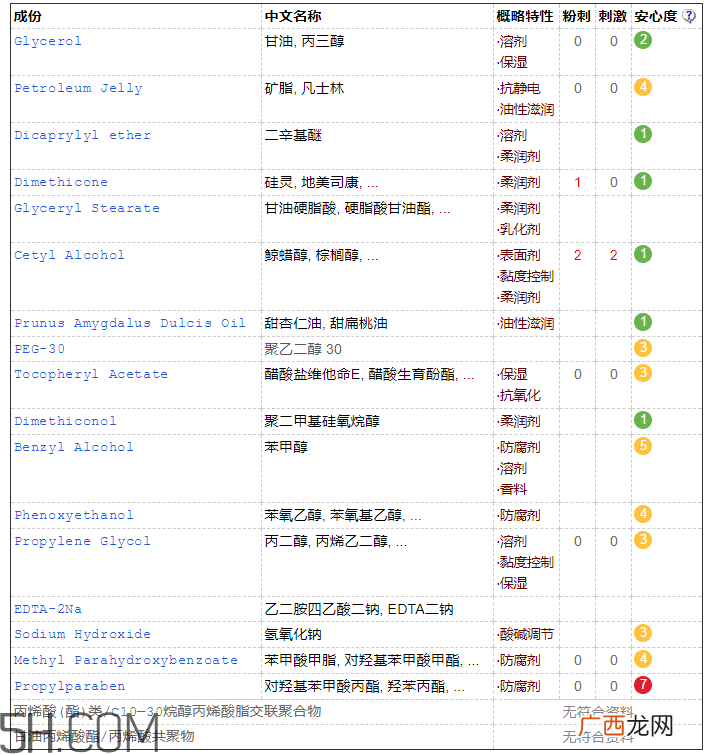The image size is (708, 754).
Task: Click 抗静电 in Petroleum Jelly row
Action: tap(519, 88)
